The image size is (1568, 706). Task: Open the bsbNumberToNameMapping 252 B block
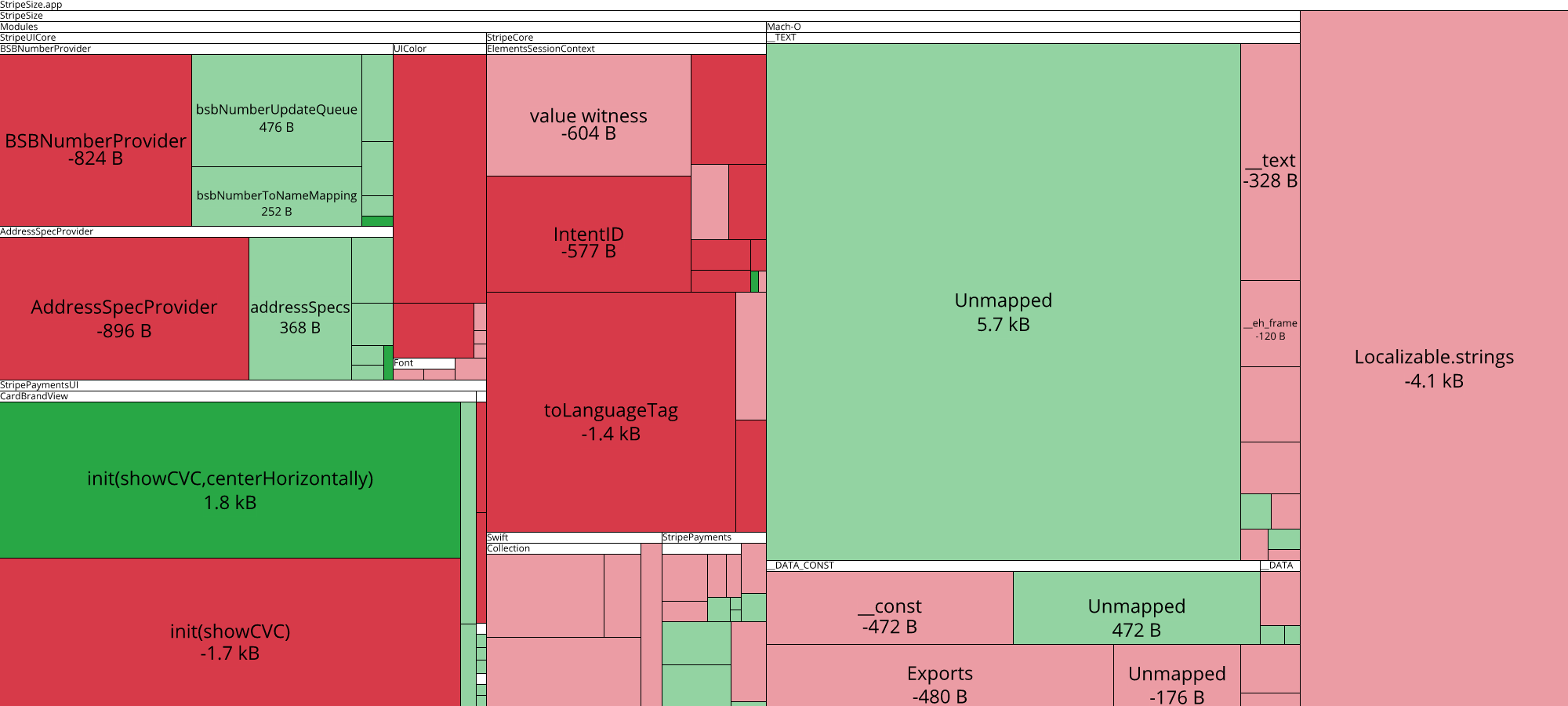click(277, 197)
